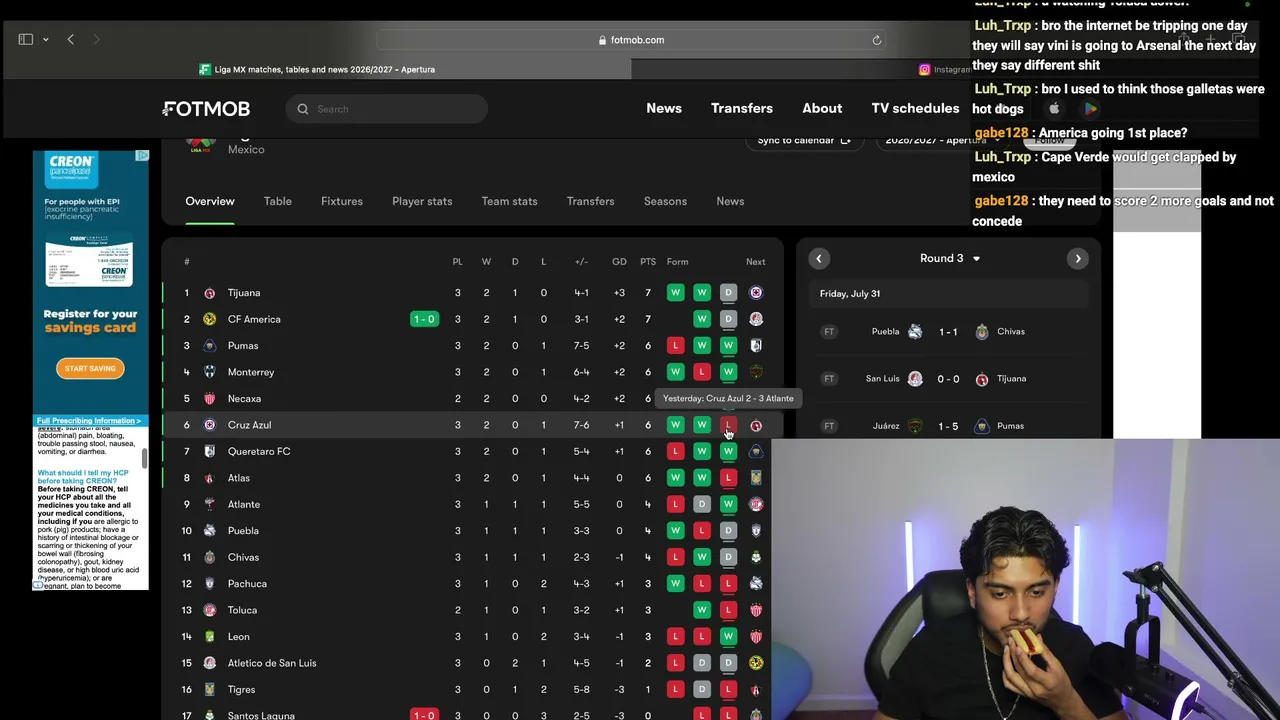Click the Leon club crest in the table
The height and width of the screenshot is (720, 1280).
coord(209,637)
